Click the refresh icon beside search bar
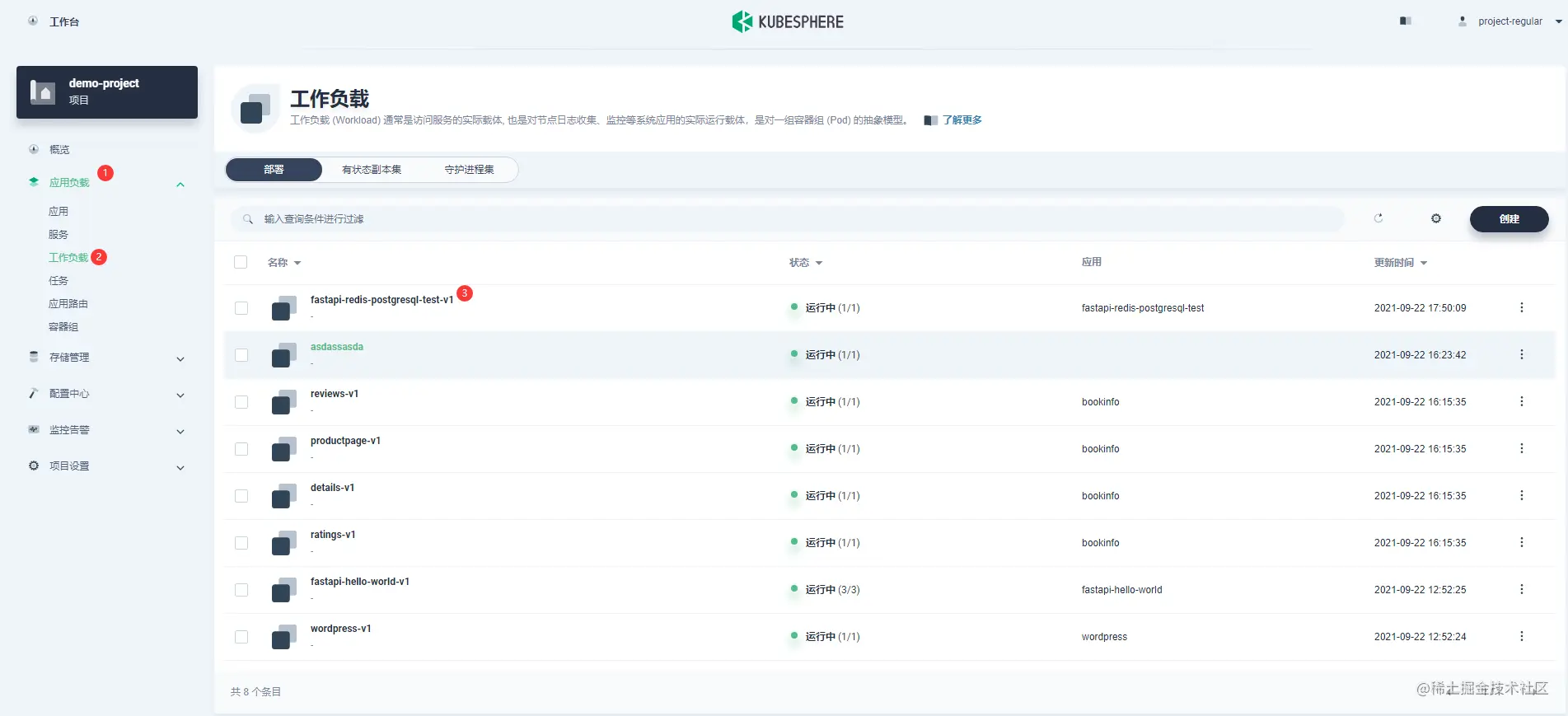The height and width of the screenshot is (716, 1568). tap(1378, 218)
